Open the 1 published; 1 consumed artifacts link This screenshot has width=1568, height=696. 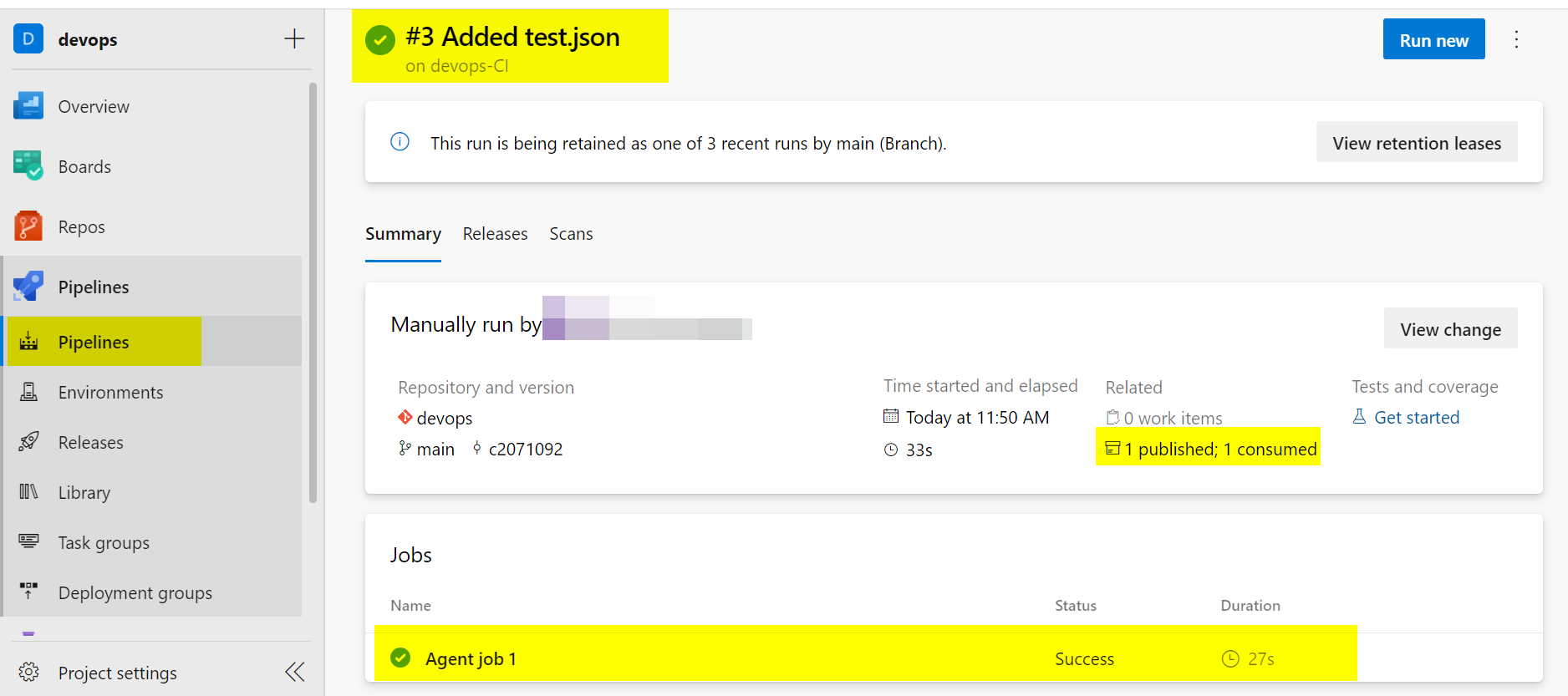(1220, 449)
